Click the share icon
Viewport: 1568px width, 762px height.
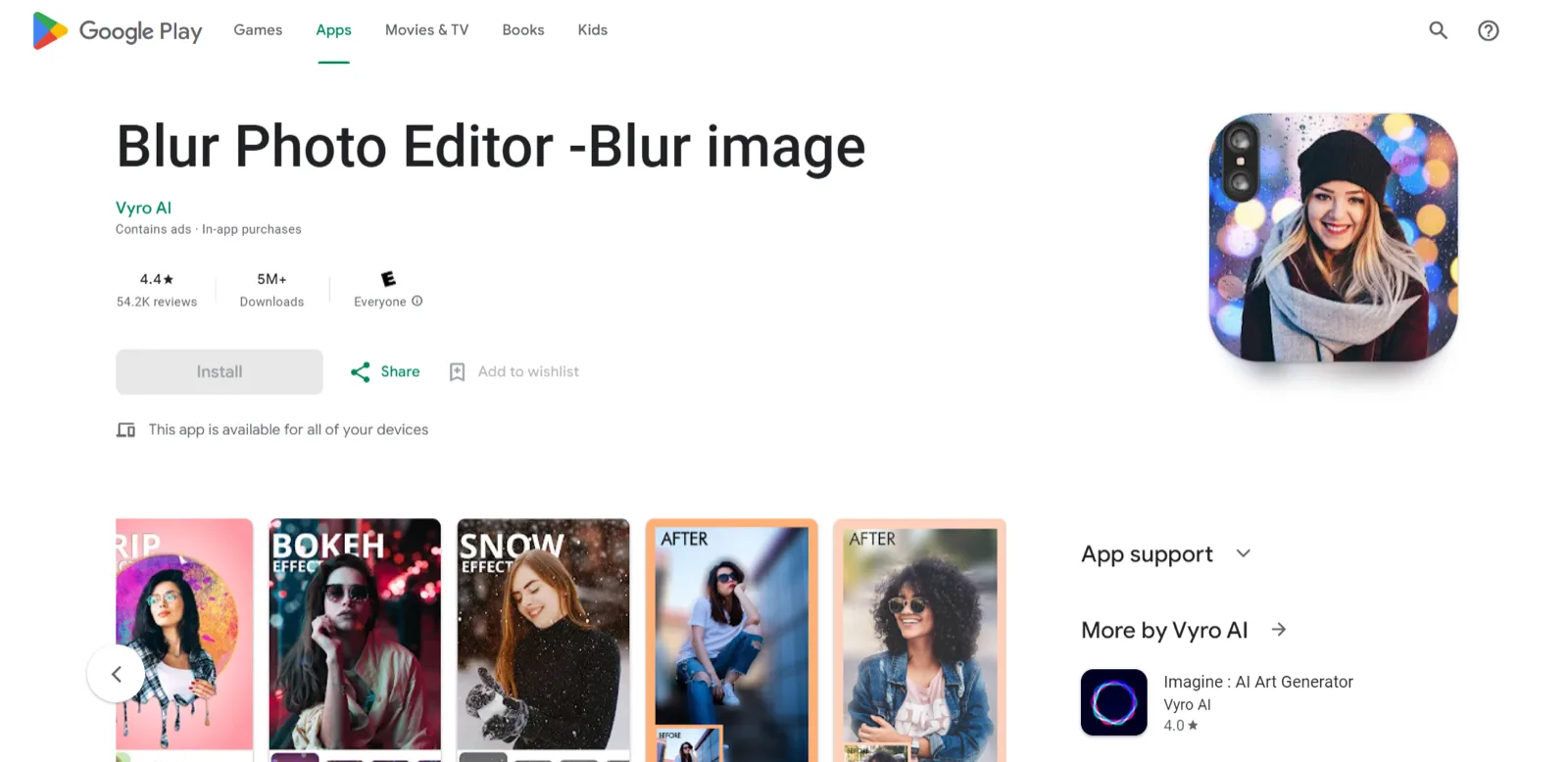(361, 372)
